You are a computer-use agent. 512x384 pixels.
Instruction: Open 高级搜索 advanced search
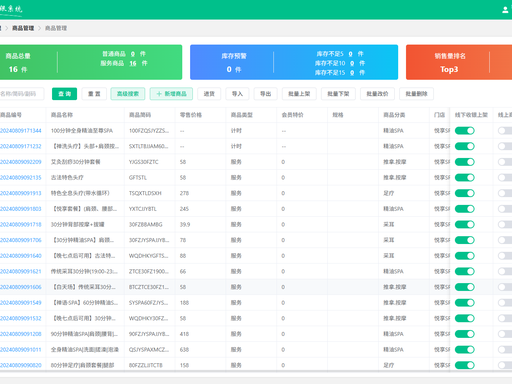[x=128, y=94]
